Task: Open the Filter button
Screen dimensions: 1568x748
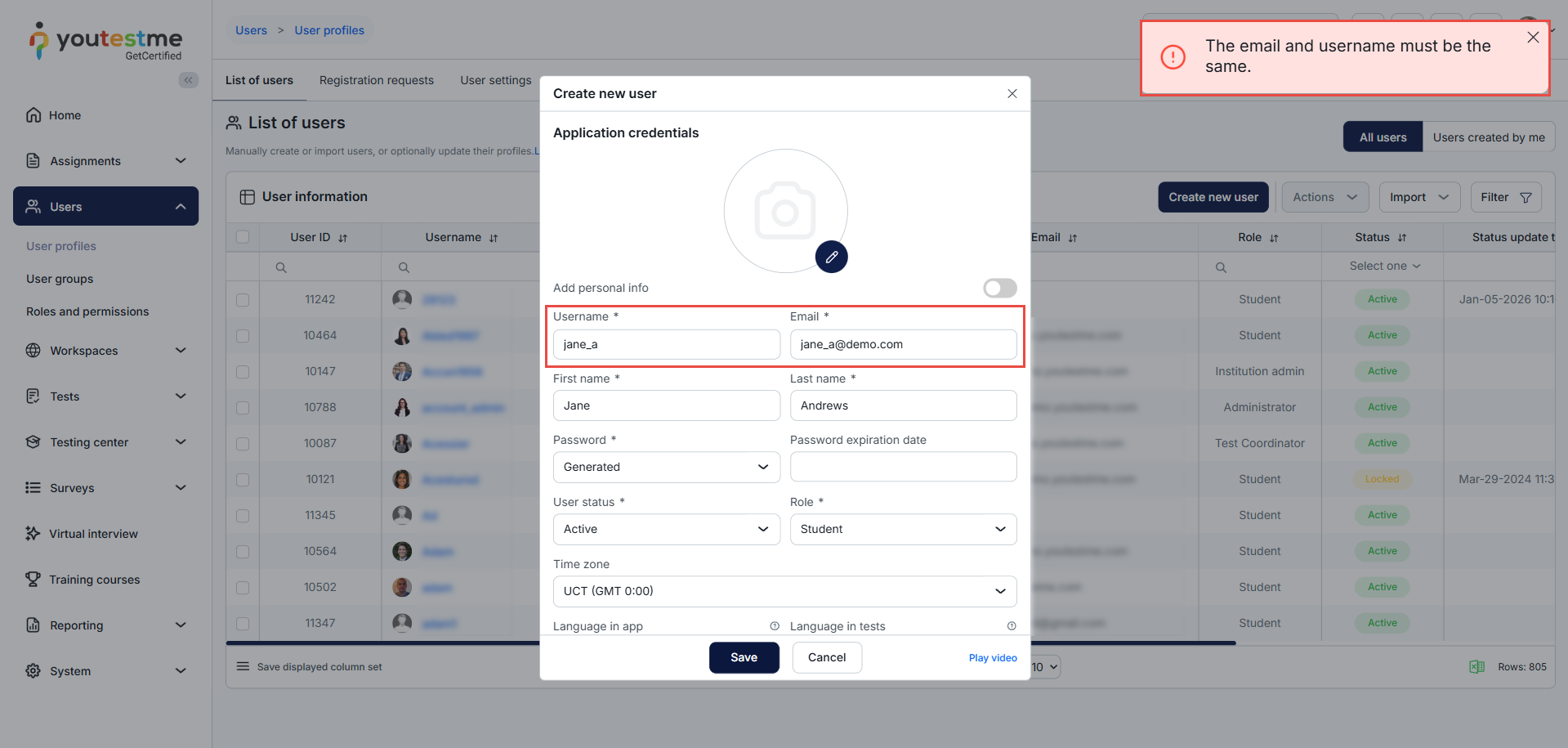Action: (x=1506, y=197)
